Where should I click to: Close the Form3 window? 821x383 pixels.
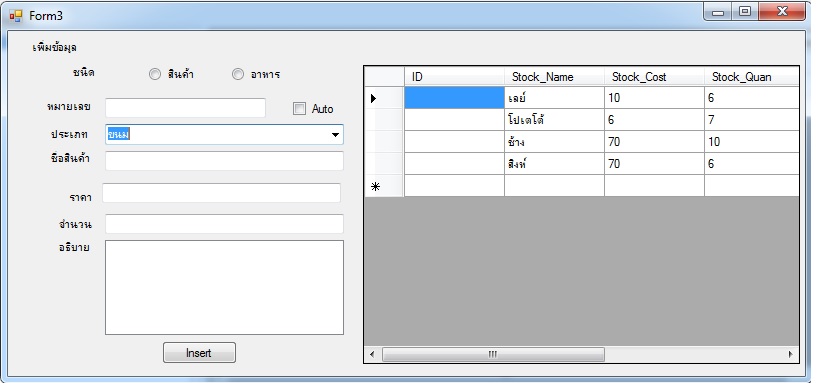coord(782,12)
